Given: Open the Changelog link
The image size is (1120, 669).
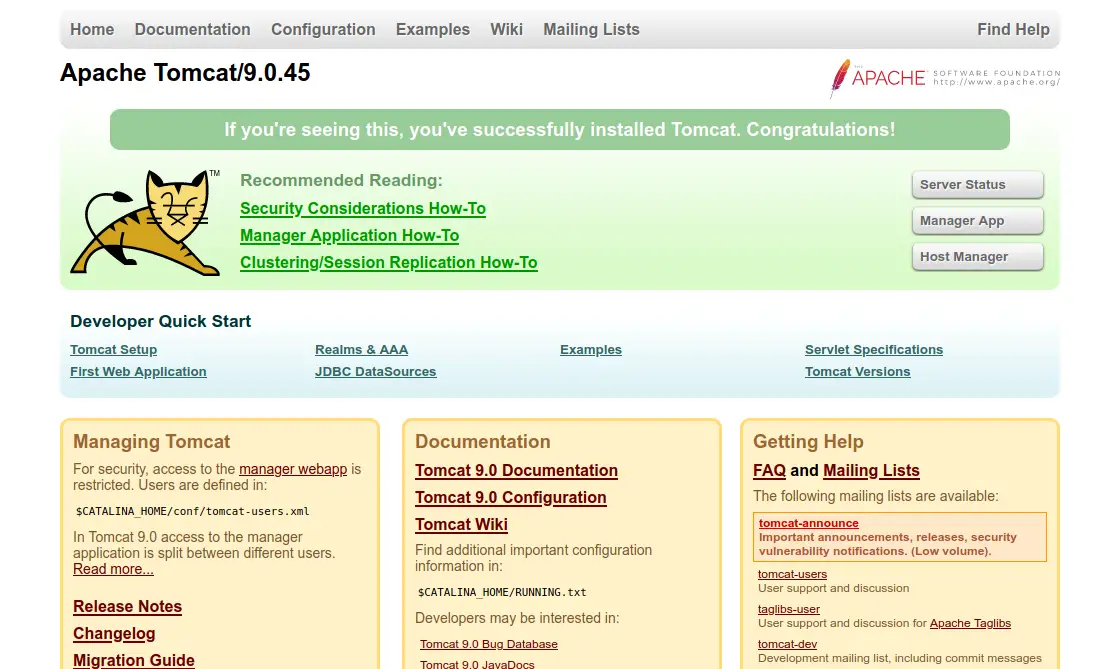Looking at the screenshot, I should coord(114,633).
